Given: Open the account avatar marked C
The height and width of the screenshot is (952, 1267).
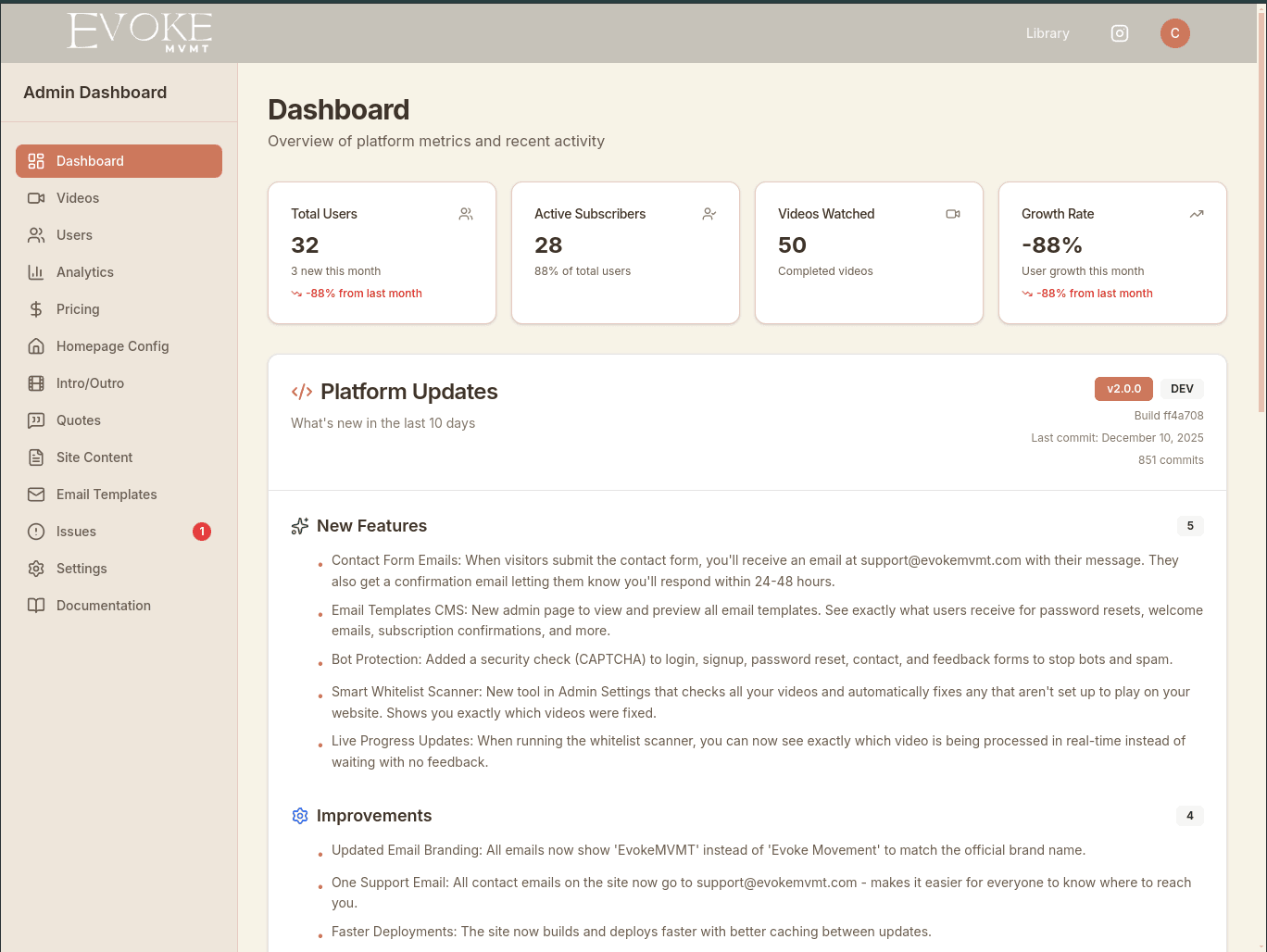Looking at the screenshot, I should click(x=1174, y=32).
